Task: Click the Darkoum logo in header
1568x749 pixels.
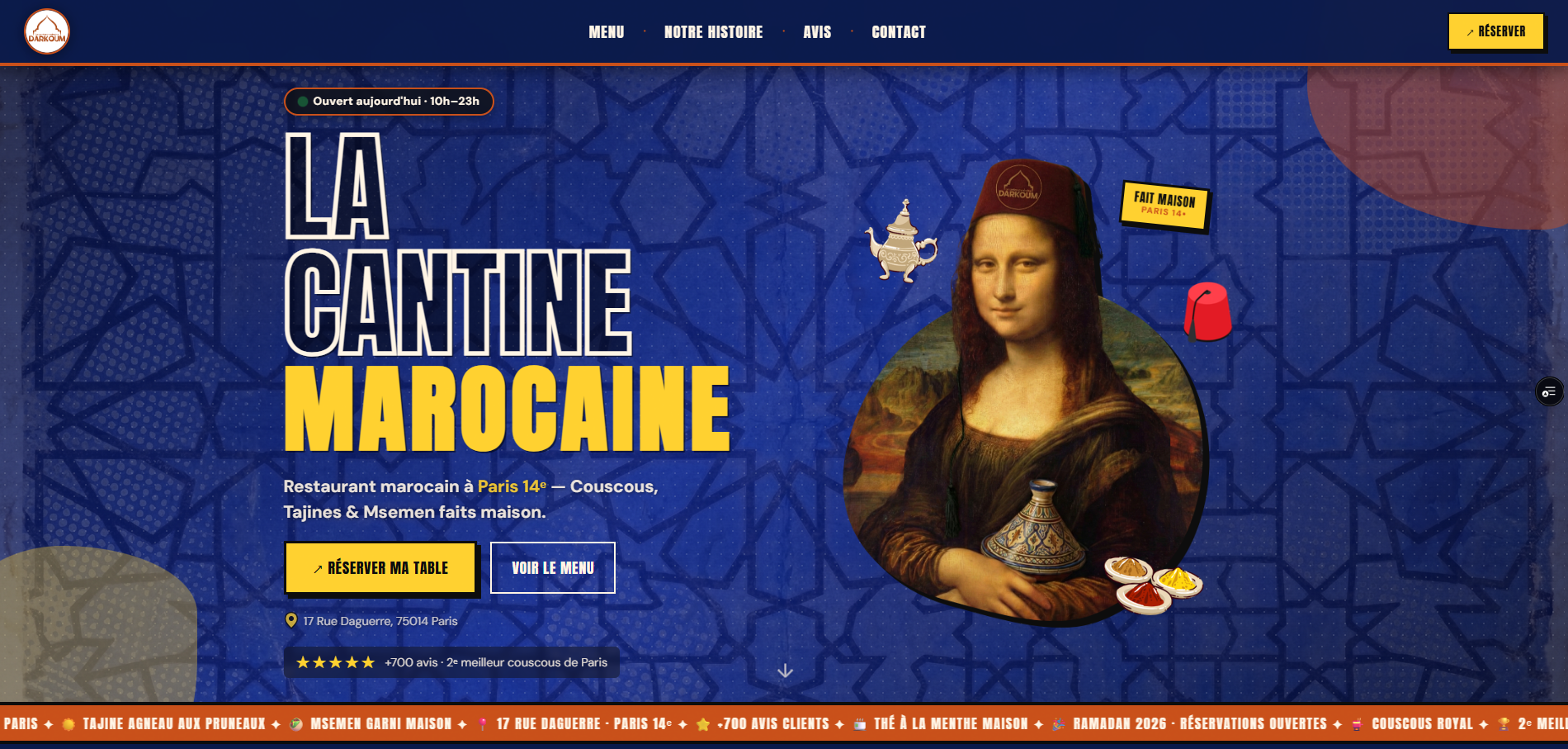Action: point(47,31)
